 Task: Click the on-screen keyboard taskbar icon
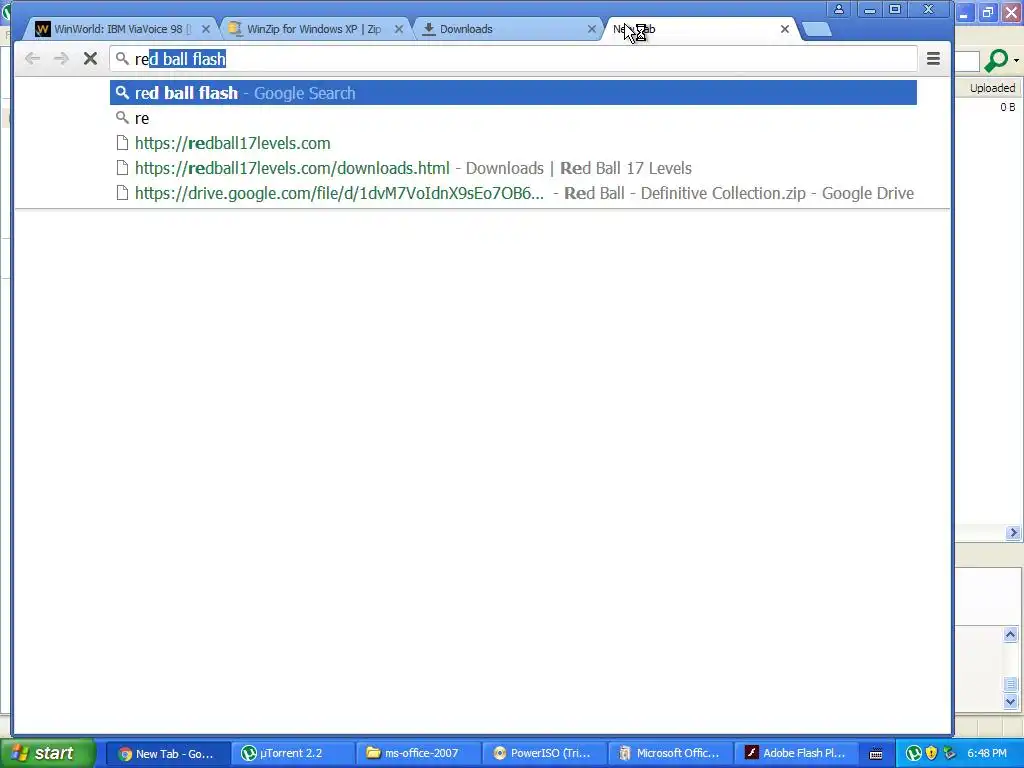tap(876, 754)
